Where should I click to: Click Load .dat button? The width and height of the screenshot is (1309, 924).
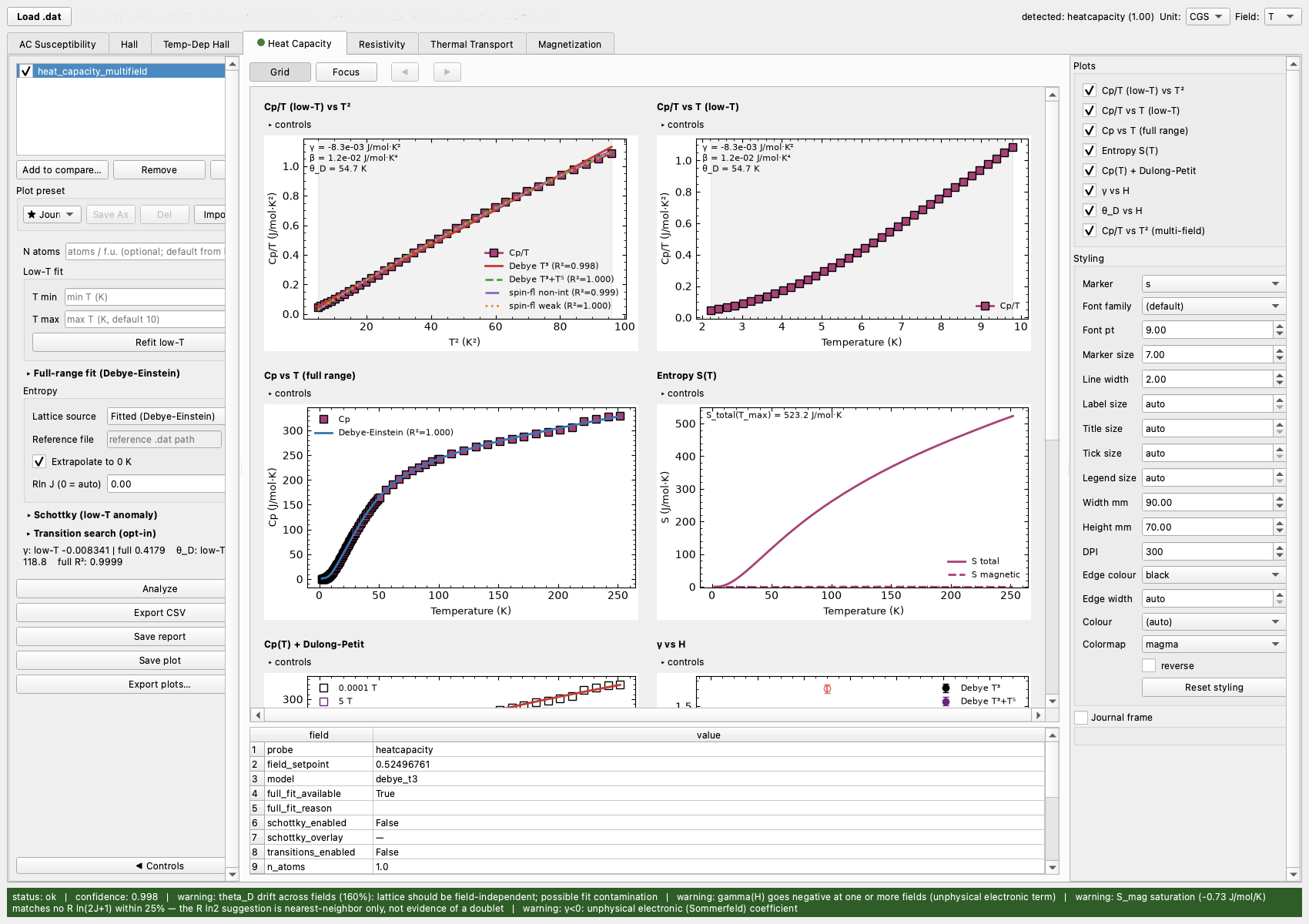click(x=39, y=16)
